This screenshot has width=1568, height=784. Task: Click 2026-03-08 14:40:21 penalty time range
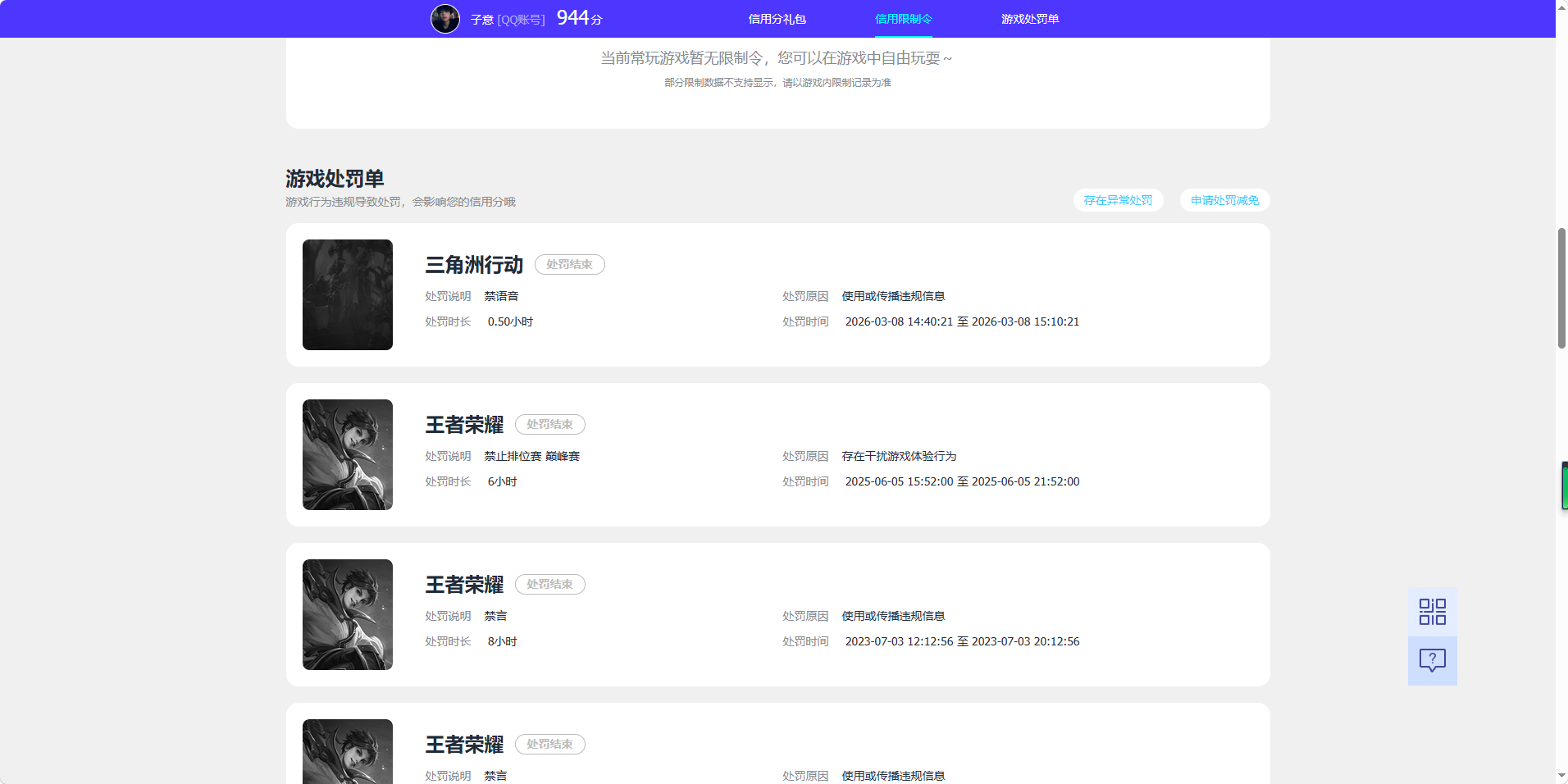pyautogui.click(x=962, y=321)
